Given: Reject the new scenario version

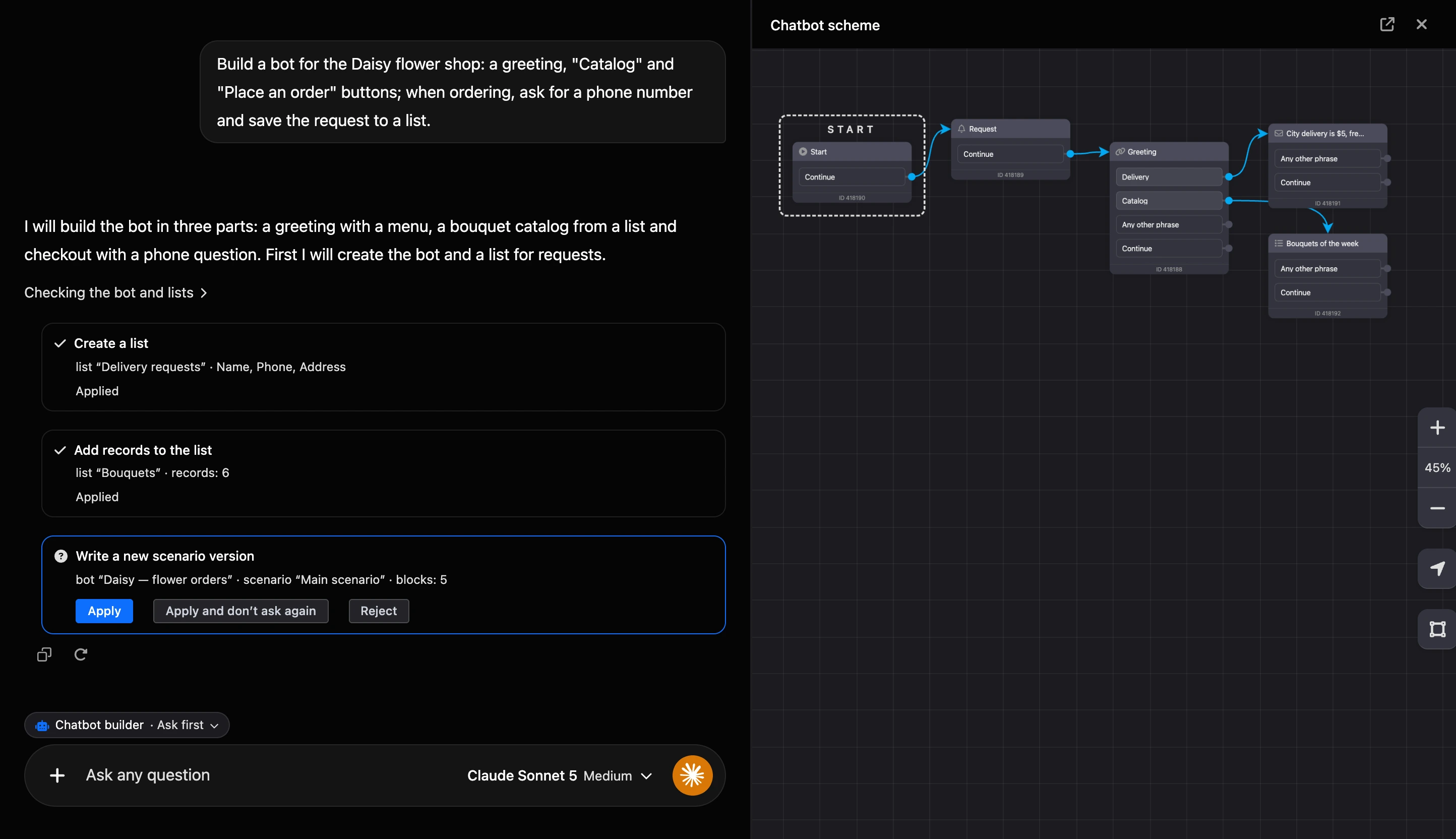Looking at the screenshot, I should coord(379,611).
